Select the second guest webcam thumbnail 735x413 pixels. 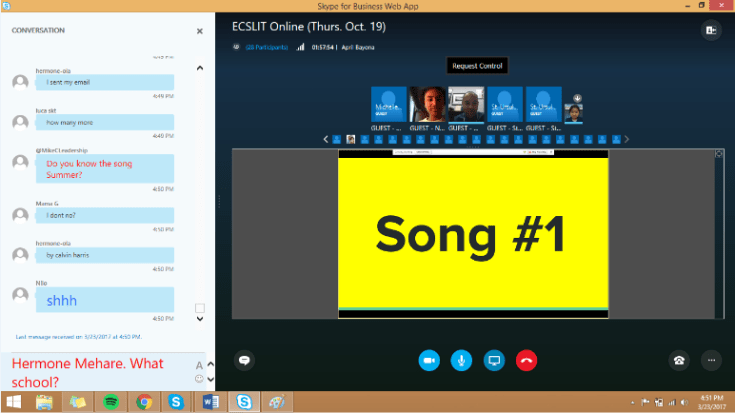click(428, 105)
